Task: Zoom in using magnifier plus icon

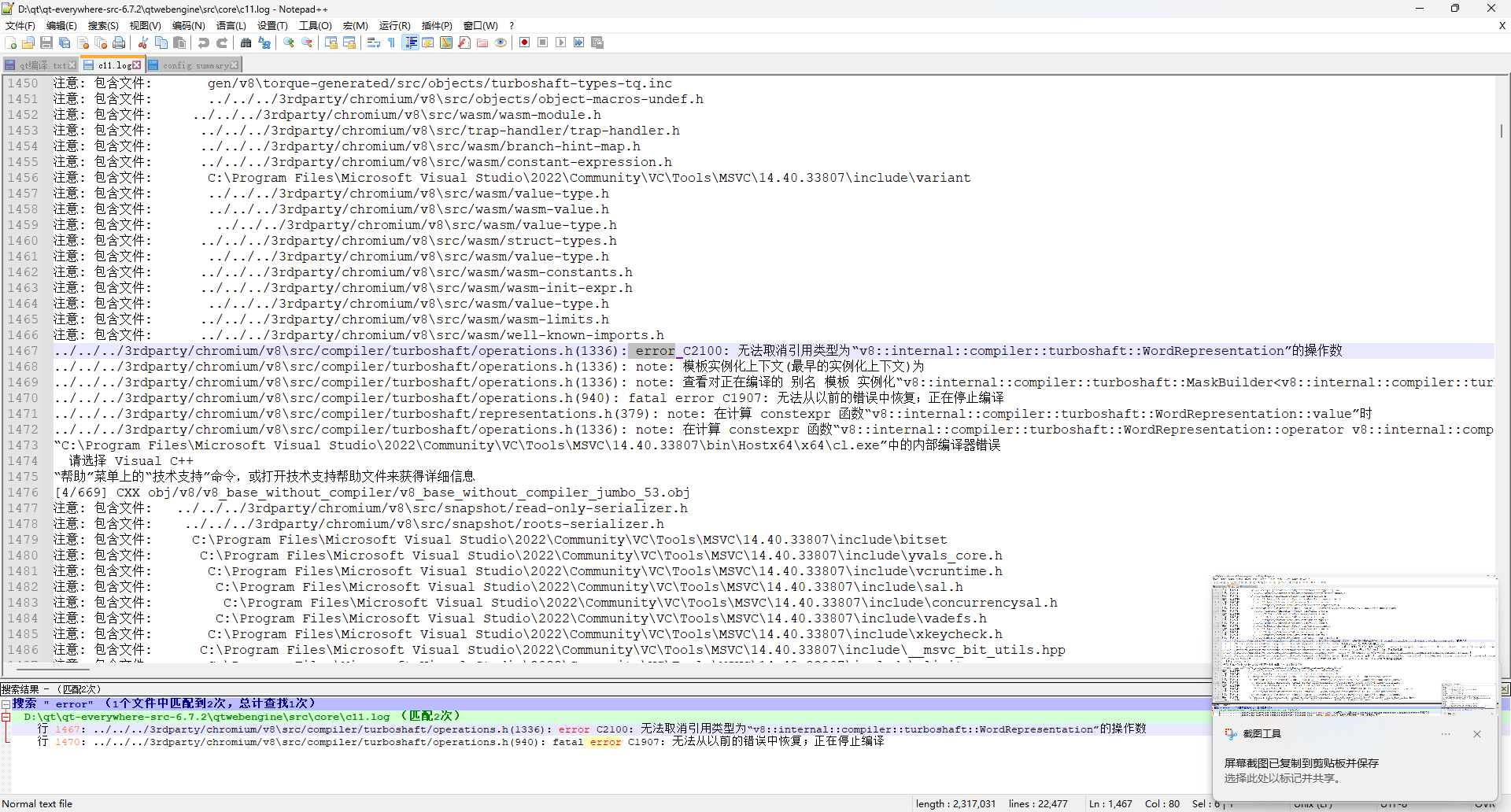Action: 289,42
